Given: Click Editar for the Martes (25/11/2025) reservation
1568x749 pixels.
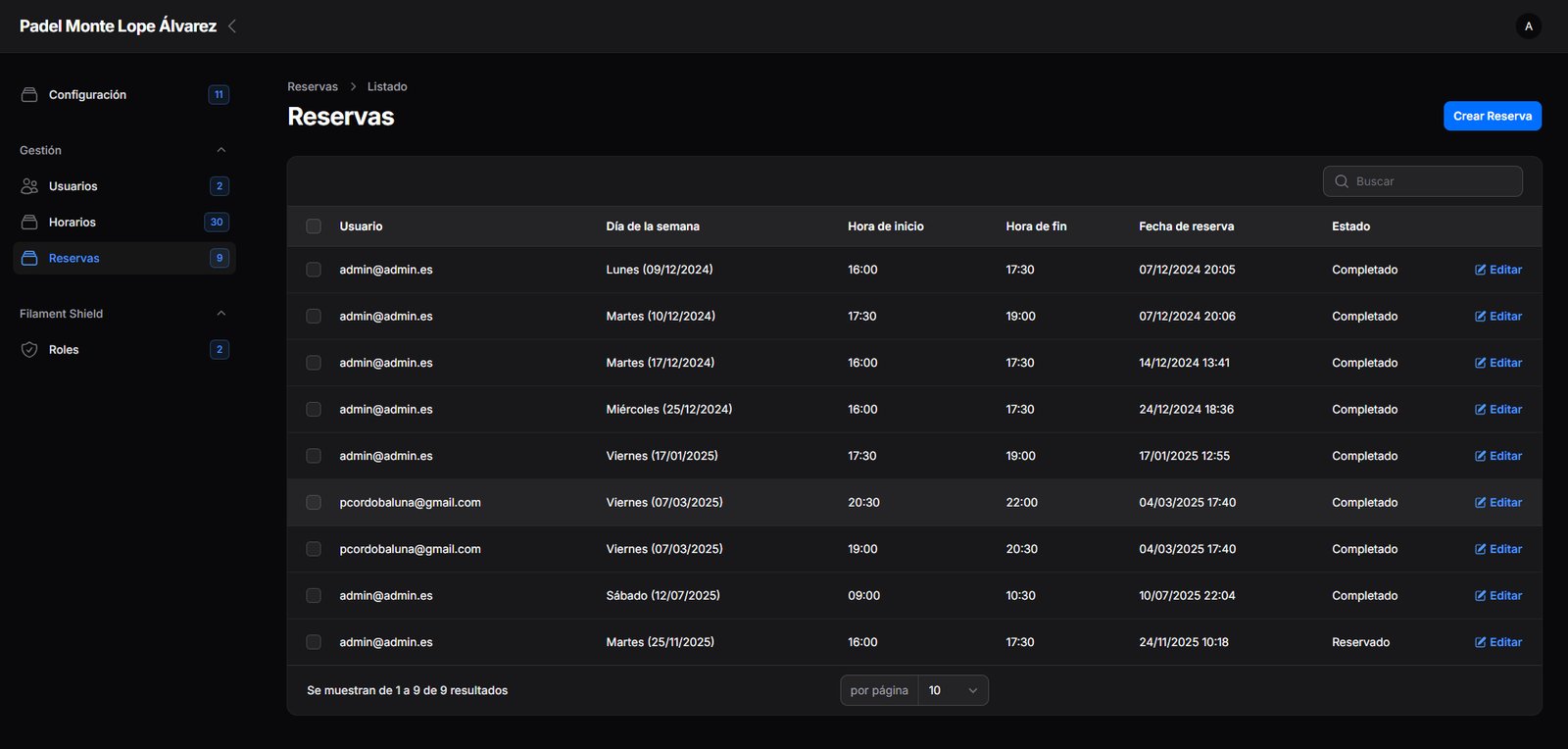Looking at the screenshot, I should 1498,642.
